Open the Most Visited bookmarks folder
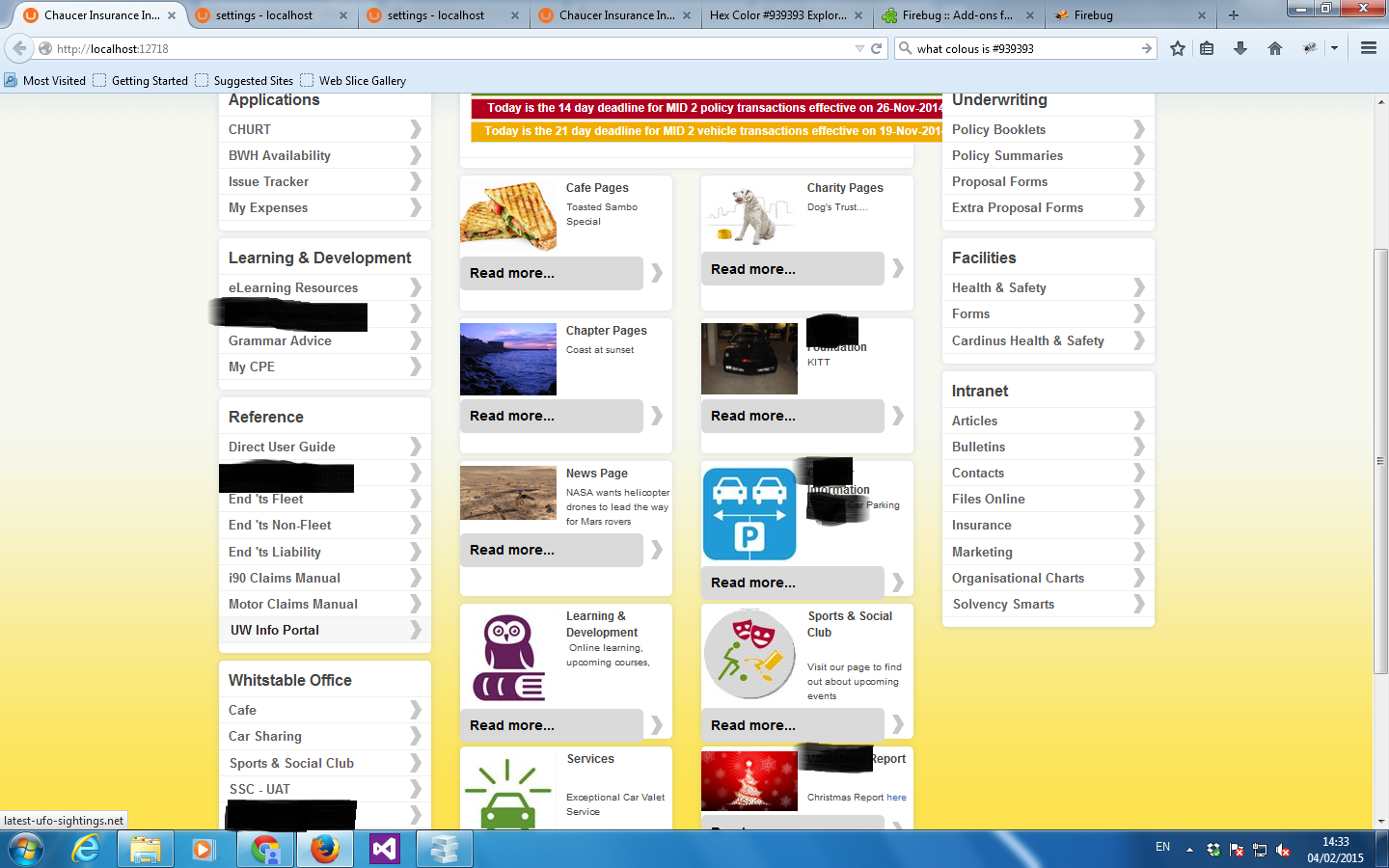This screenshot has height=868, width=1389. [45, 81]
